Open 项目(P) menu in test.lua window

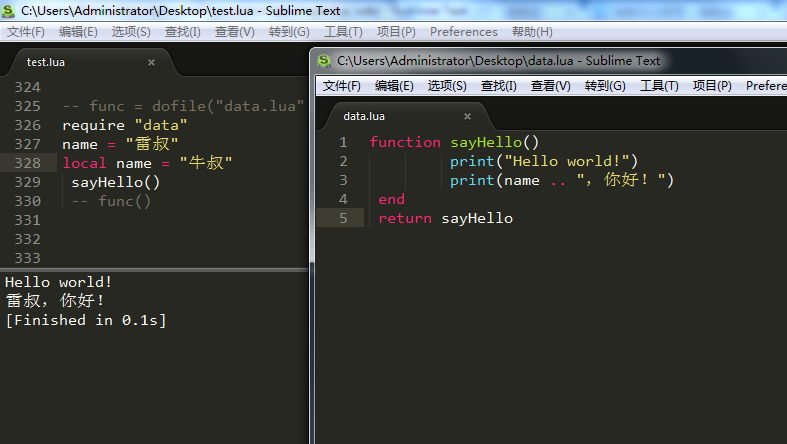pyautogui.click(x=396, y=32)
